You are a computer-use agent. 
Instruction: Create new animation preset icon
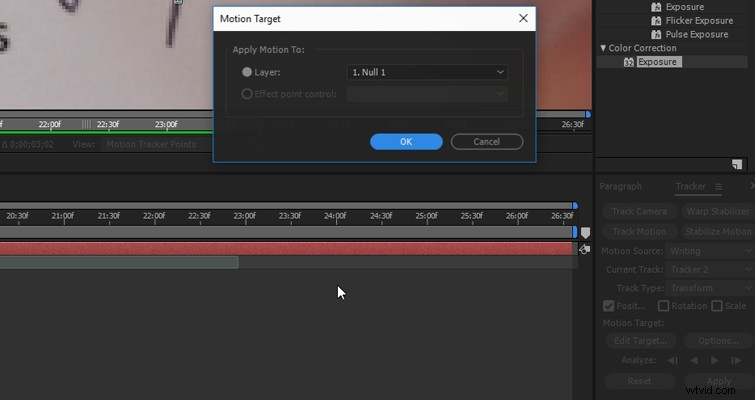click(737, 164)
